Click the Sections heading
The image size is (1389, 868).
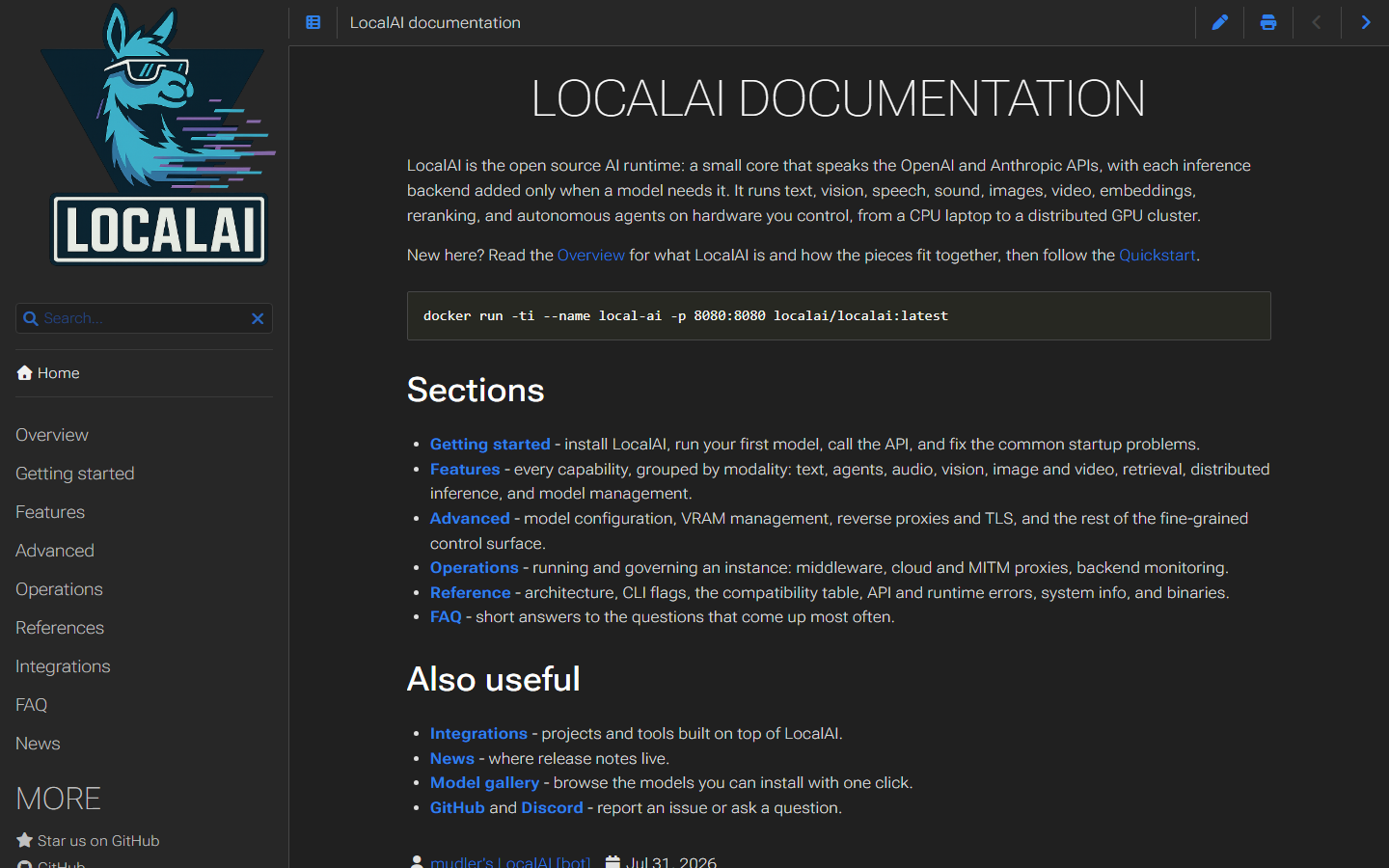(x=476, y=390)
